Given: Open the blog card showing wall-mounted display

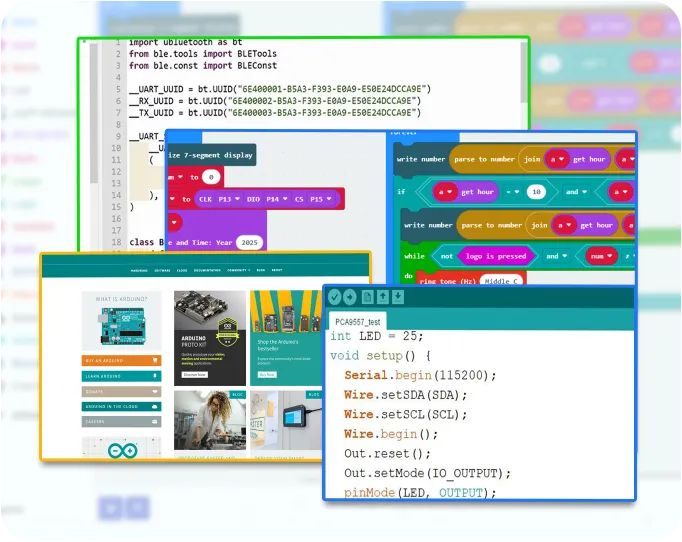Looking at the screenshot, I should point(287,420).
